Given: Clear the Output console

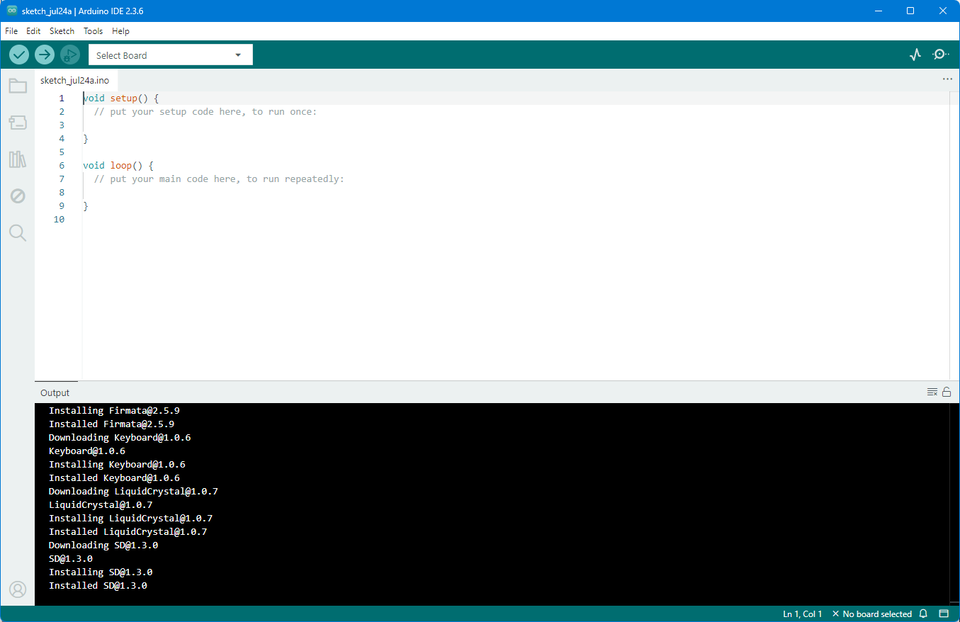Looking at the screenshot, I should click(931, 392).
